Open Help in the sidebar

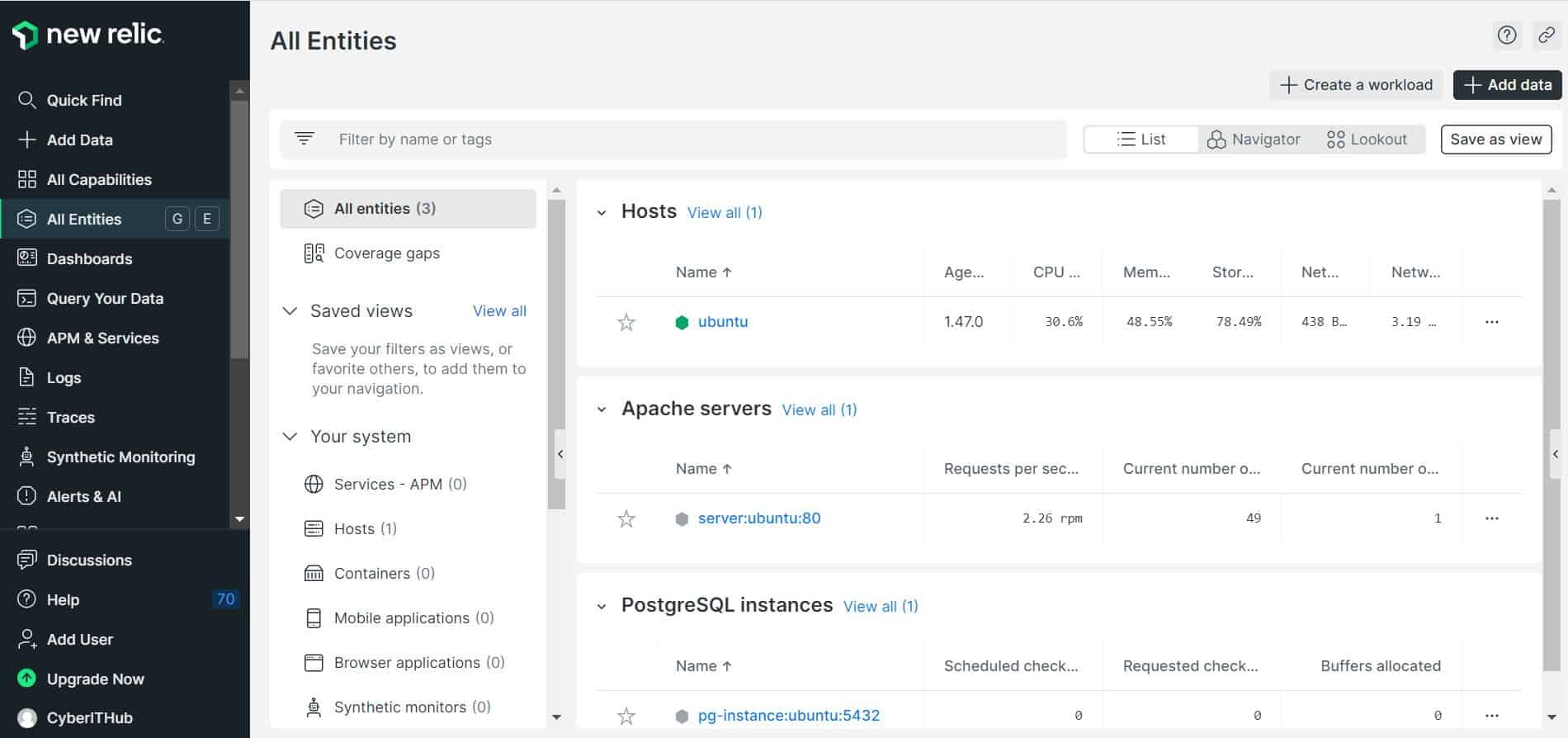coord(63,599)
